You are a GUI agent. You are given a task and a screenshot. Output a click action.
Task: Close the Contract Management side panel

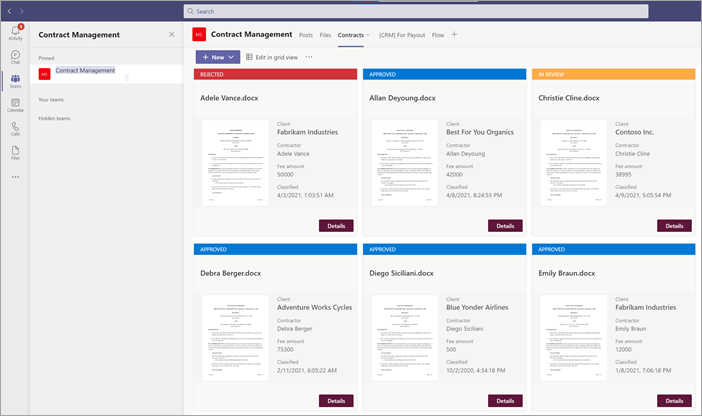pyautogui.click(x=171, y=34)
